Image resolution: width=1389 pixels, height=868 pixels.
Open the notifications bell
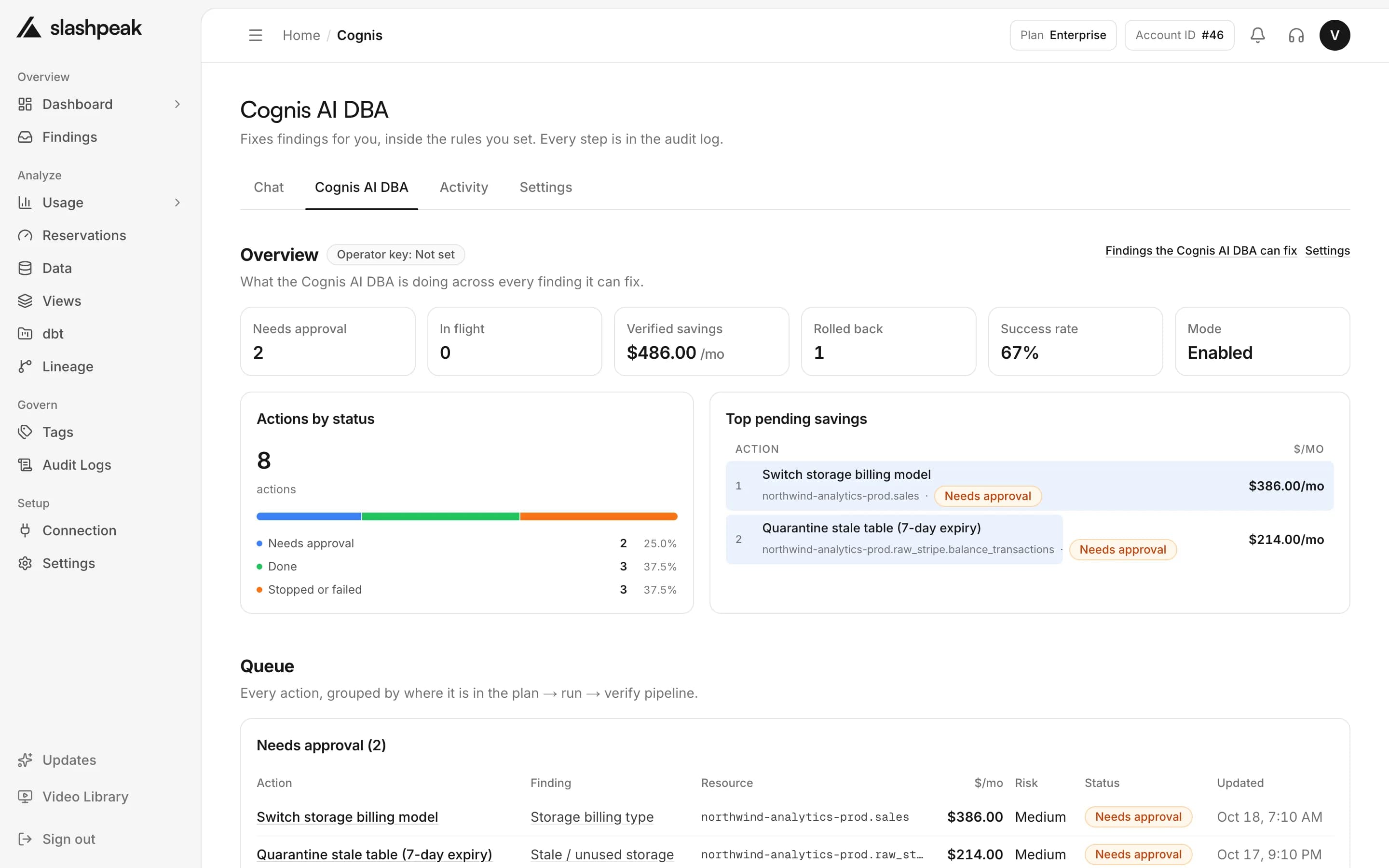click(x=1257, y=35)
